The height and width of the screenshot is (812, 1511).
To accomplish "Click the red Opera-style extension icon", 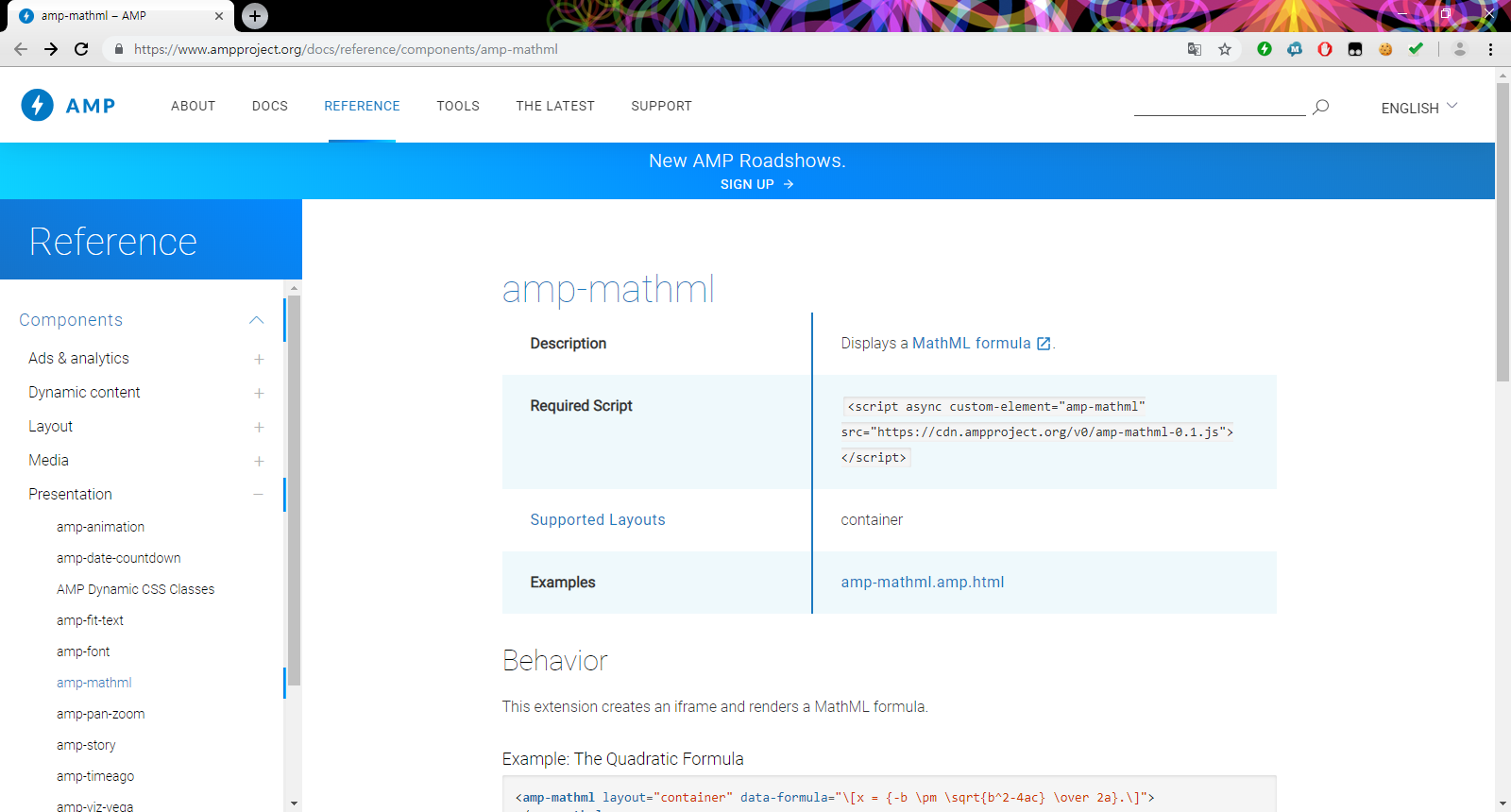I will point(1325,49).
